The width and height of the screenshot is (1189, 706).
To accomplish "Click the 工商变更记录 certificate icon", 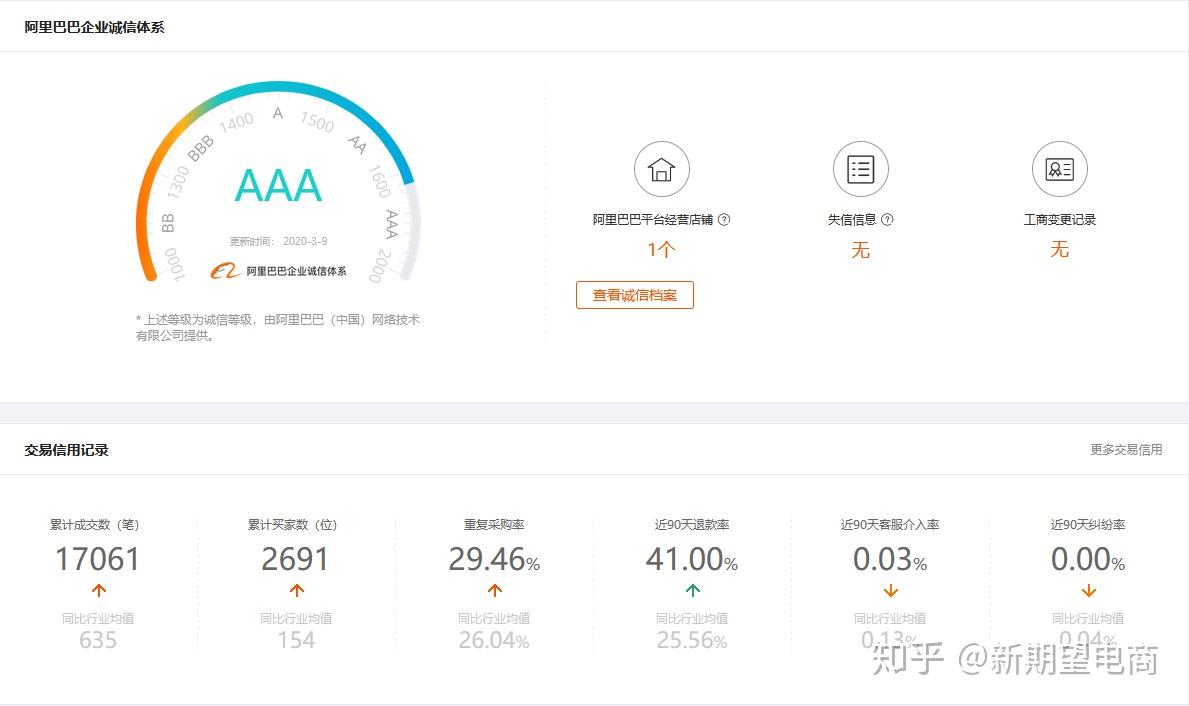I will tap(1059, 169).
